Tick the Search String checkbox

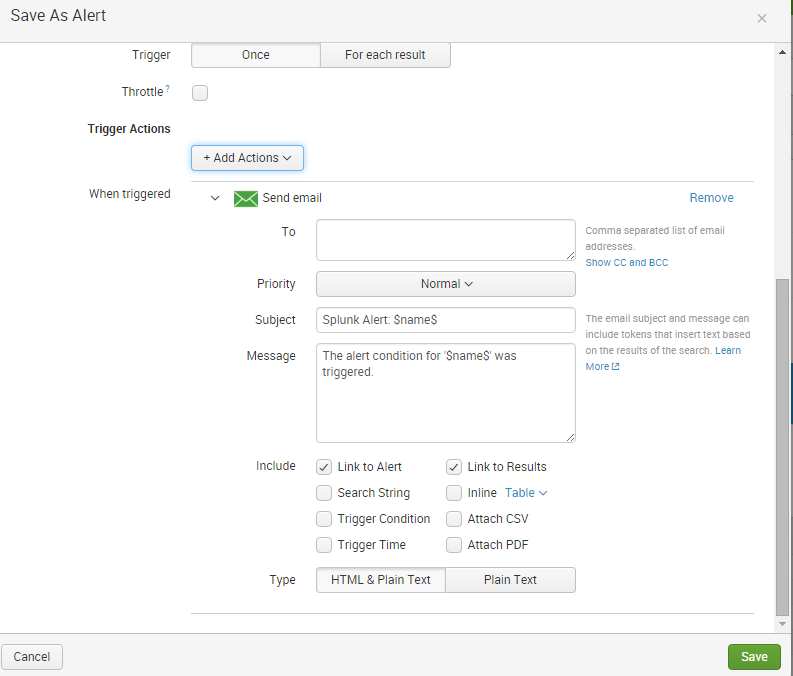tap(324, 493)
